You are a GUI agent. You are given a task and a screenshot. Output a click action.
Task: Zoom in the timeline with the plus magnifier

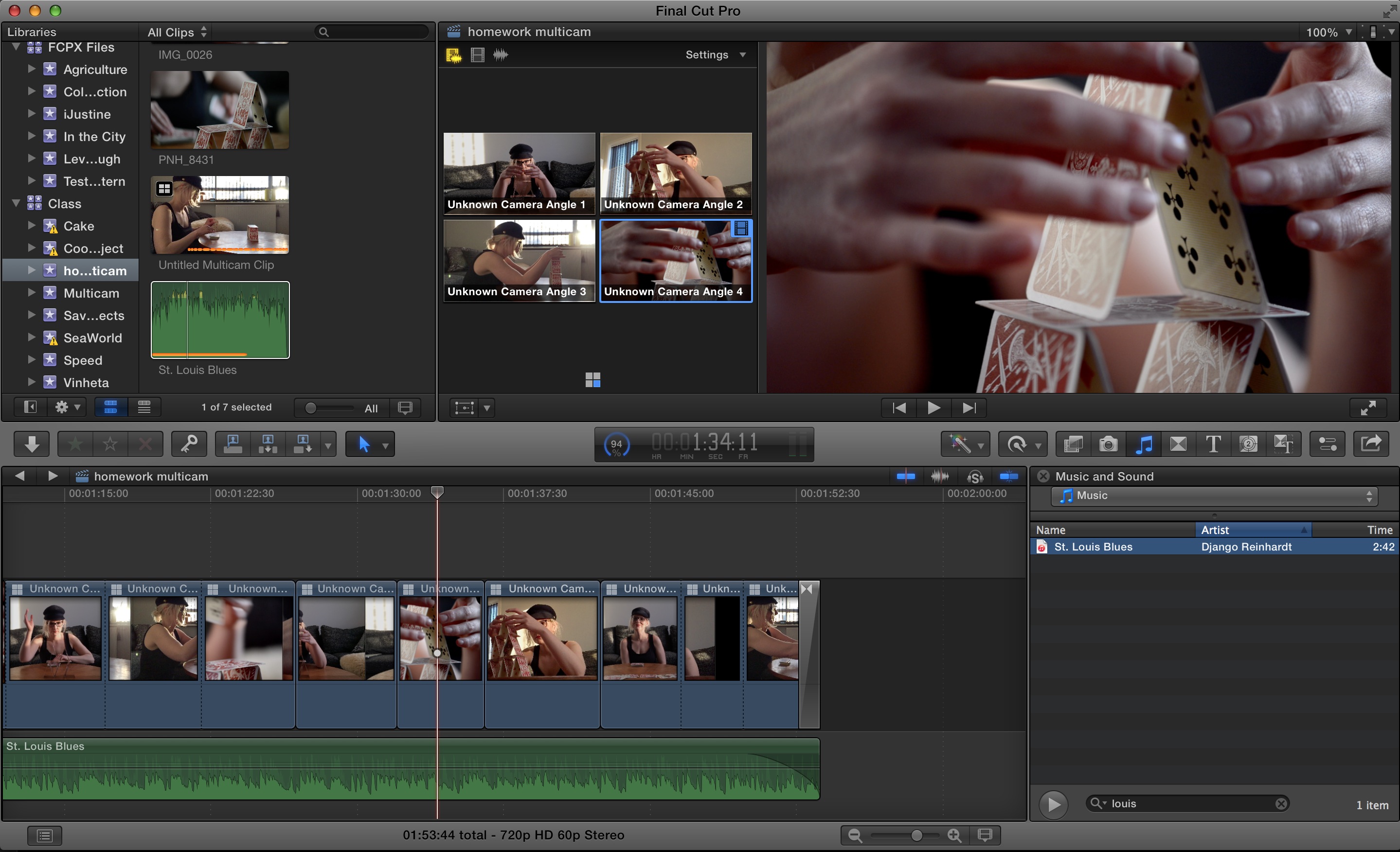954,835
